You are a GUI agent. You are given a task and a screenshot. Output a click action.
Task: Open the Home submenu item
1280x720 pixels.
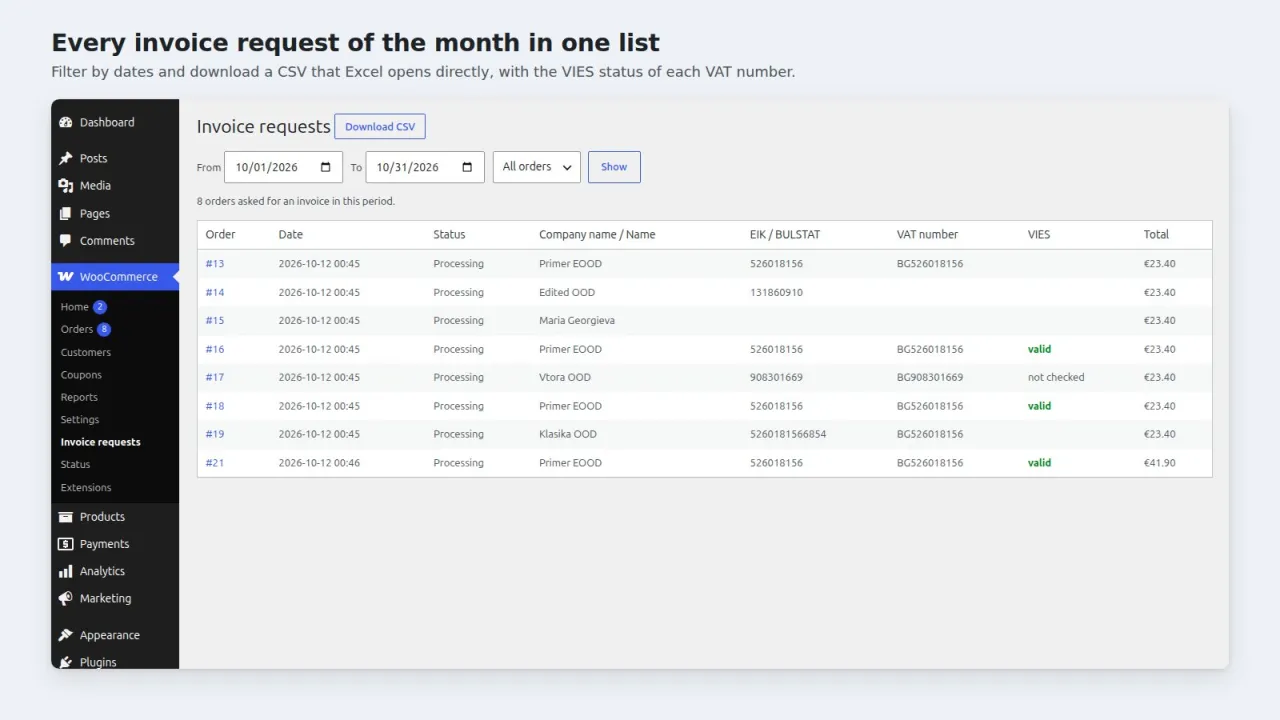75,307
